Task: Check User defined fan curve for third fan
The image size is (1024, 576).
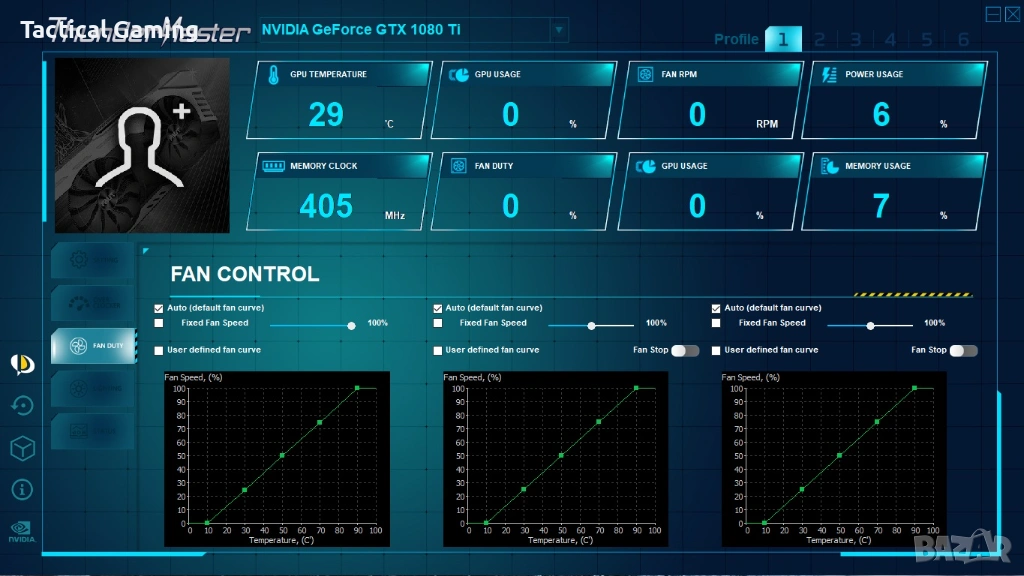Action: (716, 350)
